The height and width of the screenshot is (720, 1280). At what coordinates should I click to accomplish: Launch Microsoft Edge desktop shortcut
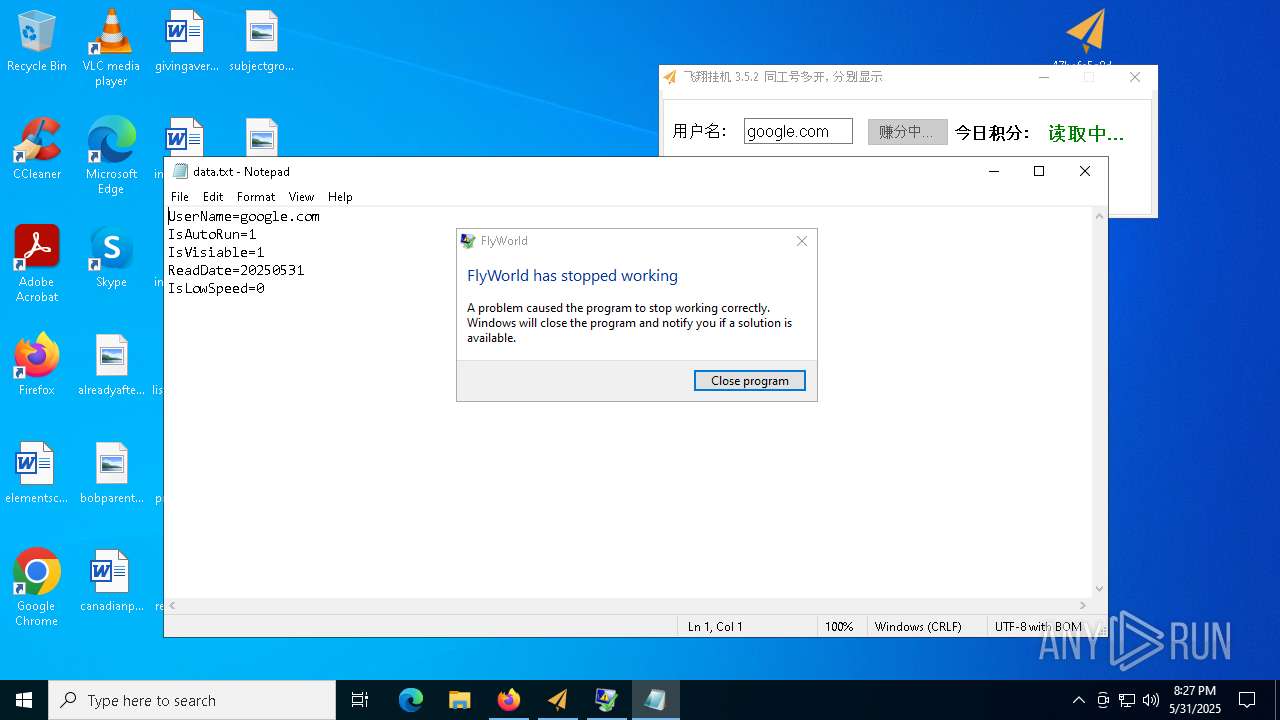click(x=111, y=155)
